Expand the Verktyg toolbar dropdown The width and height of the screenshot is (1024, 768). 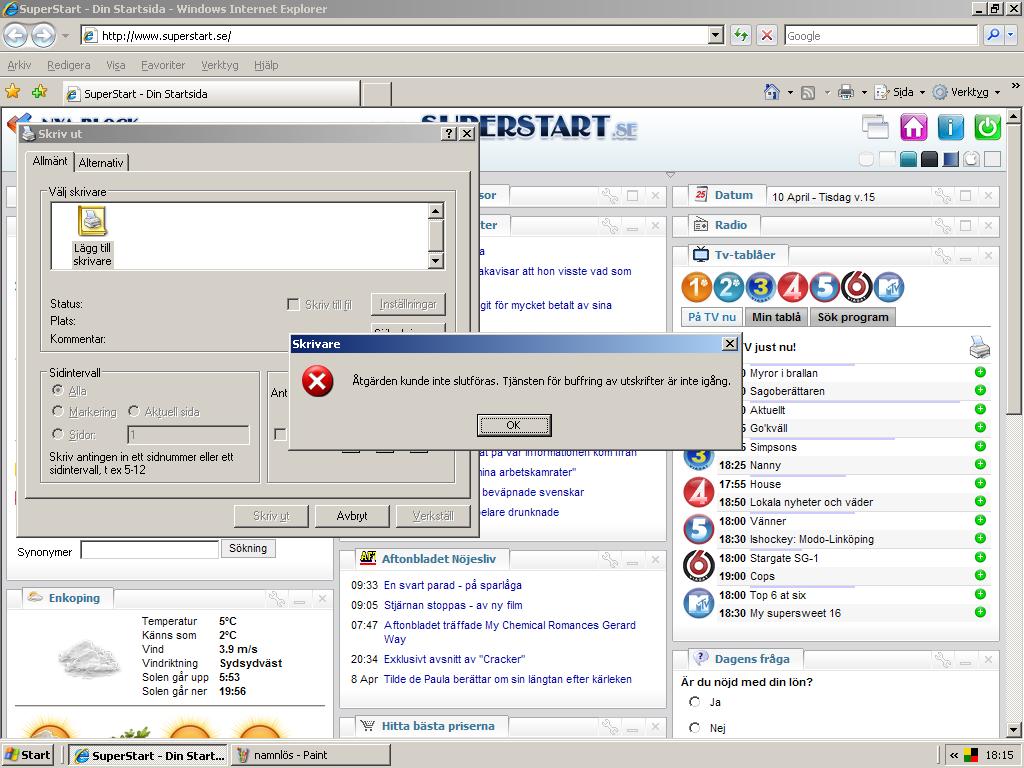click(x=997, y=93)
